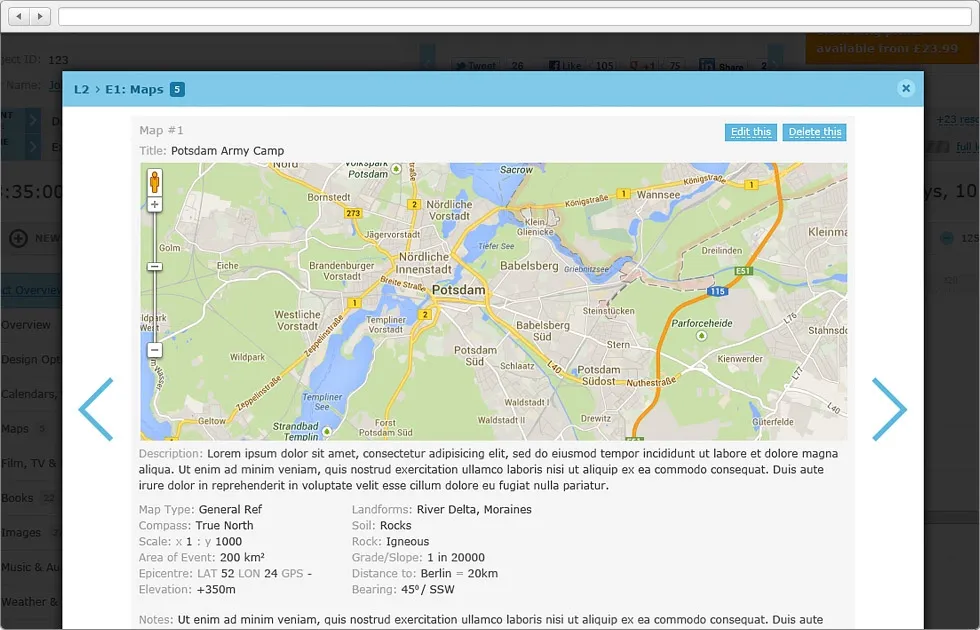Click Like button on background page
The height and width of the screenshot is (630, 980).
(x=565, y=66)
